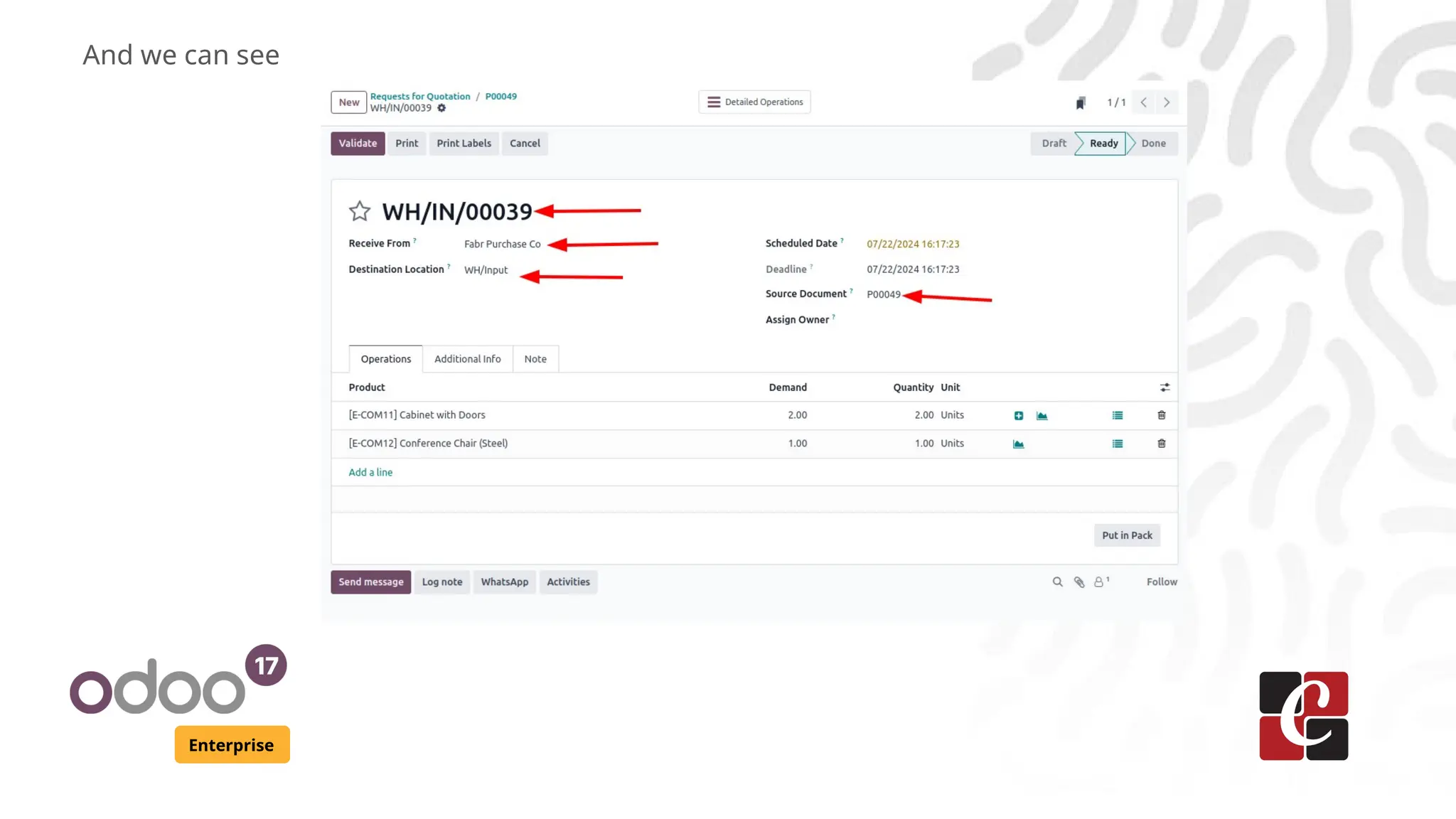1456x819 pixels.
Task: Delete the Cabinet with Doors line
Action: pyautogui.click(x=1162, y=415)
